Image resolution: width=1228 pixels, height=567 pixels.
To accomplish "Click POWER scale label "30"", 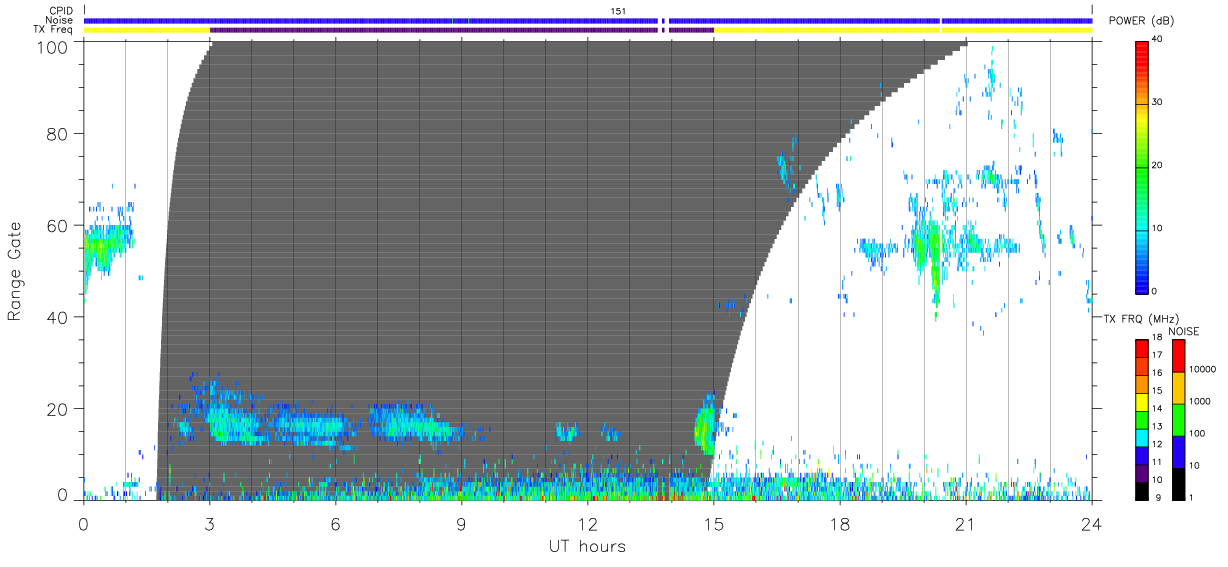I will tap(1159, 102).
